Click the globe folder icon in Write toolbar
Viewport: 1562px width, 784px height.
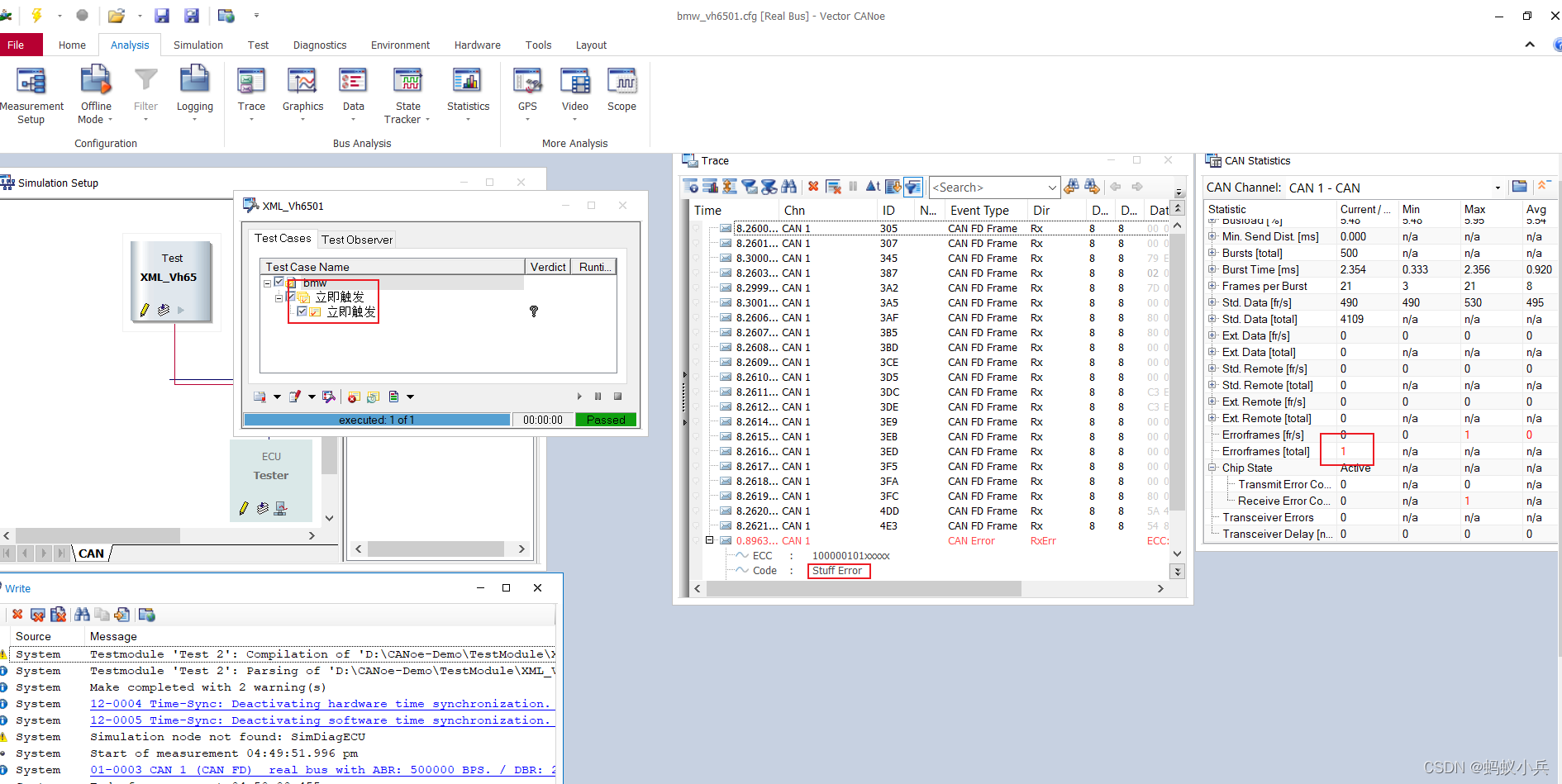(147, 615)
